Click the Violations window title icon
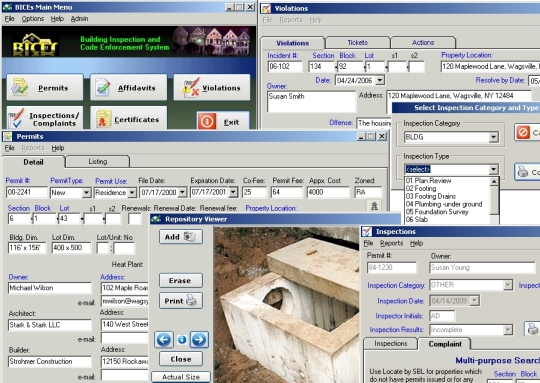Viewport: 540px width, 383px height. pos(266,8)
